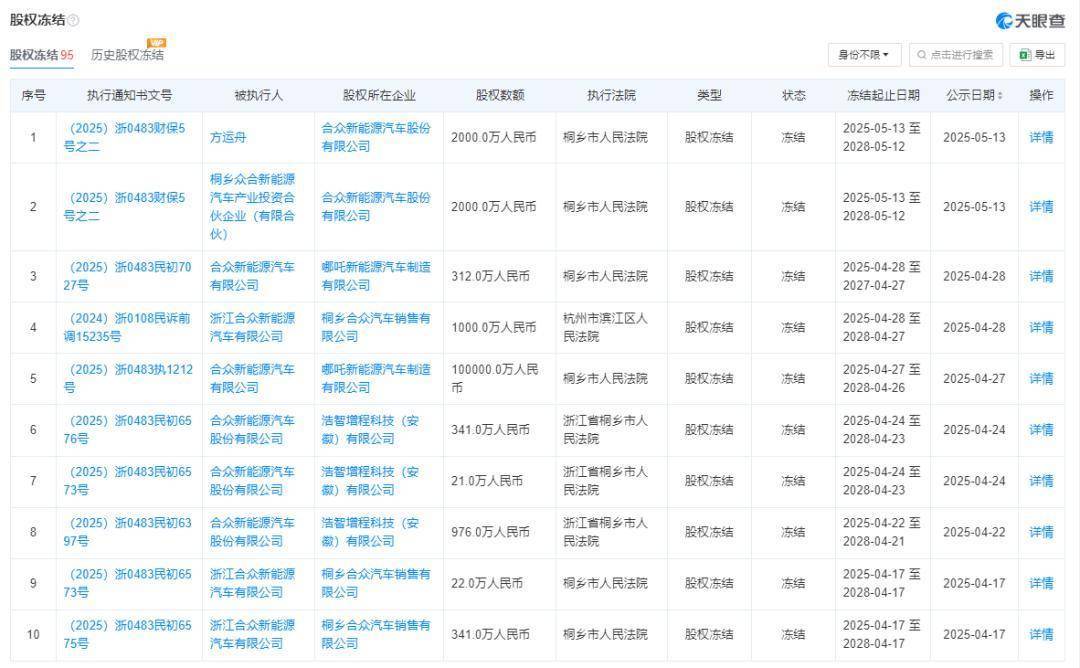This screenshot has width=1080, height=668.
Task: Open case (2025)浙0483民初7027号
Action: [x=127, y=276]
